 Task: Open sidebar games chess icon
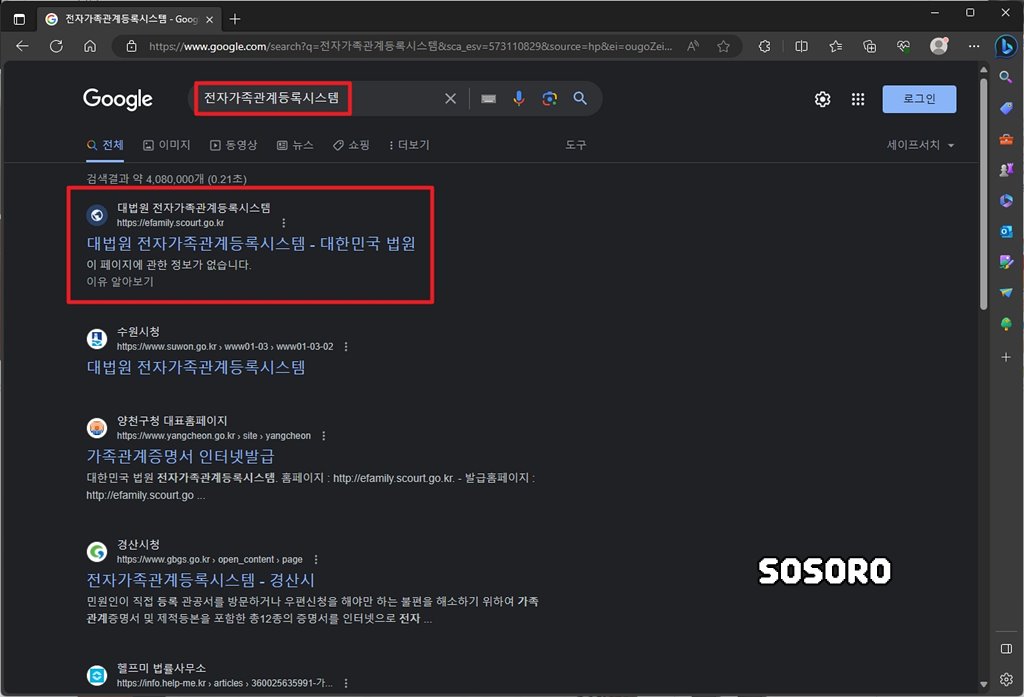[1006, 170]
